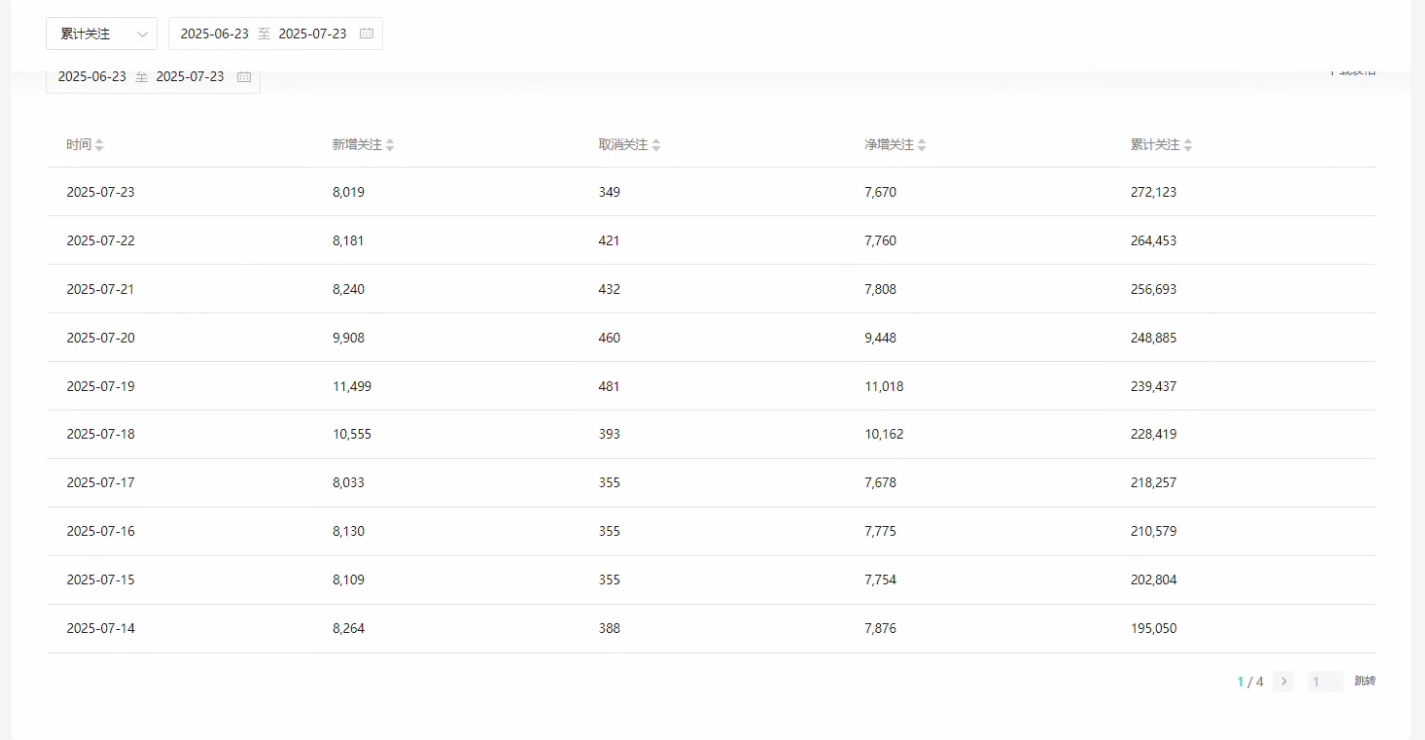This screenshot has width=1425, height=740.
Task: Click net gain value 7,670
Action: (880, 192)
